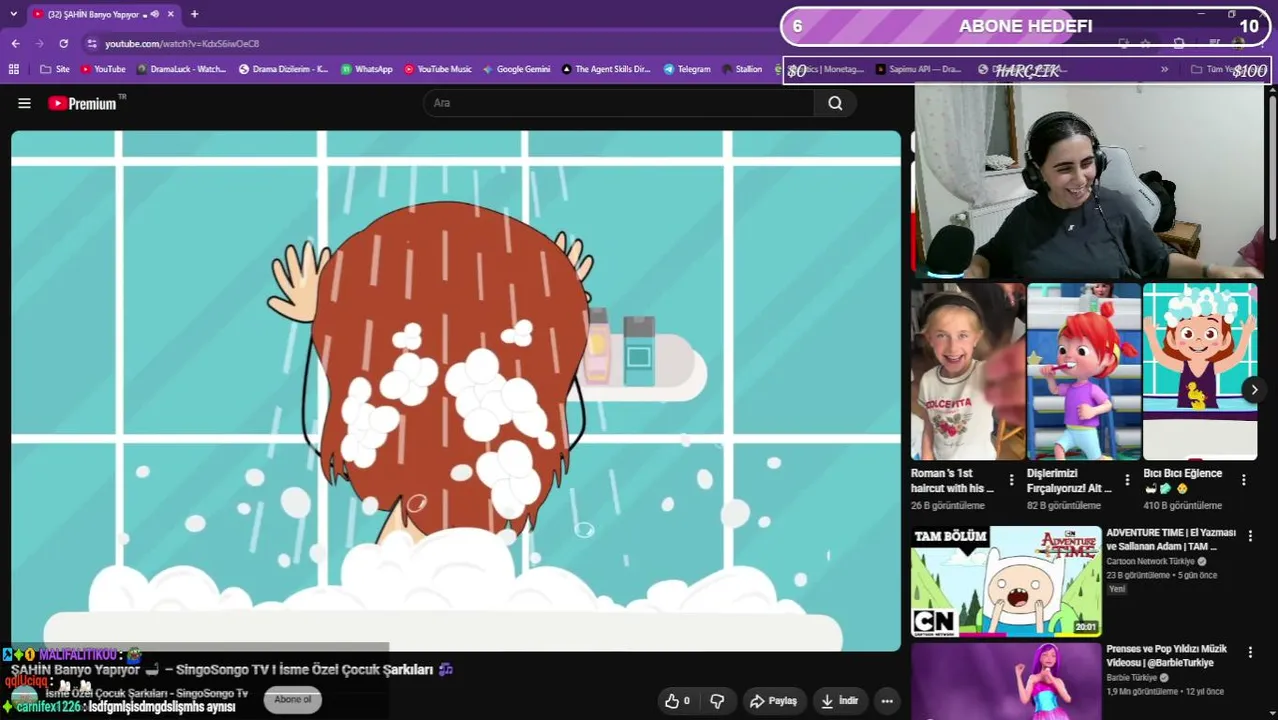Go back with the browser back arrow
This screenshot has width=1278, height=720.
(x=15, y=44)
